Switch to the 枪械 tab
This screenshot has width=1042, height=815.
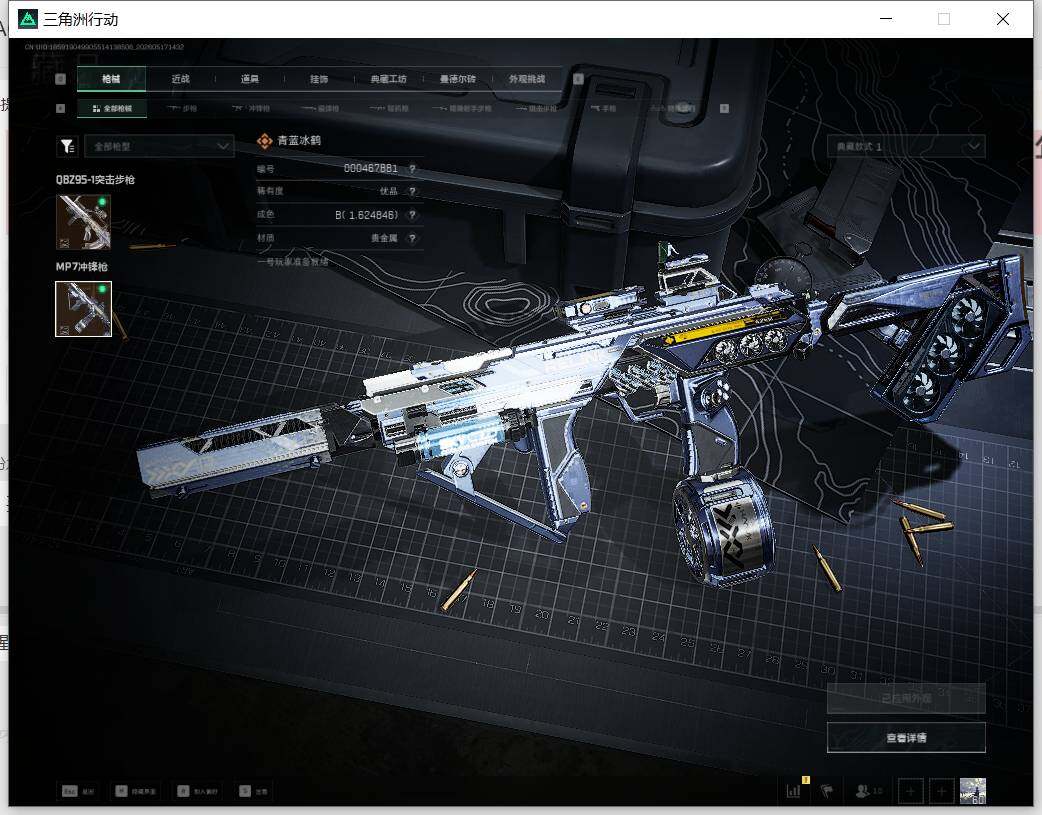tap(111, 79)
